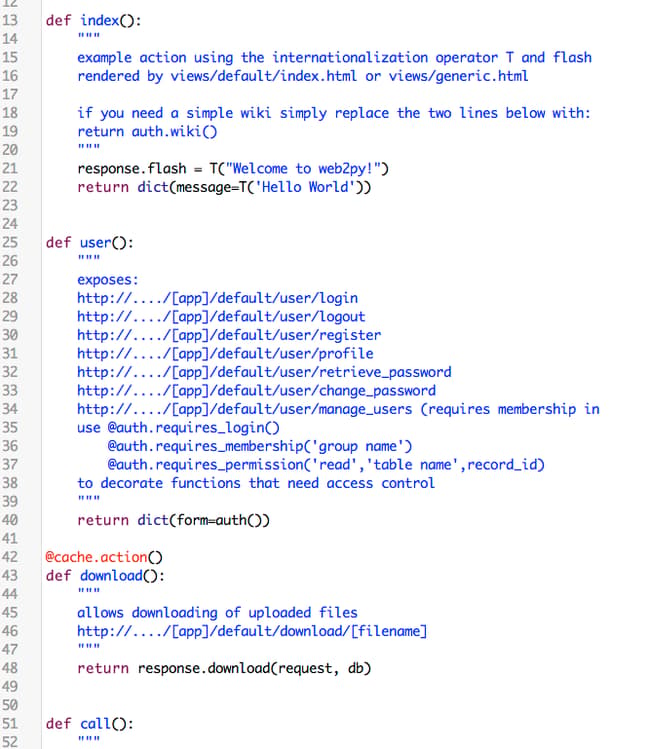648x749 pixels.
Task: Click line number 21 in gutter
Action: pyautogui.click(x=10, y=169)
